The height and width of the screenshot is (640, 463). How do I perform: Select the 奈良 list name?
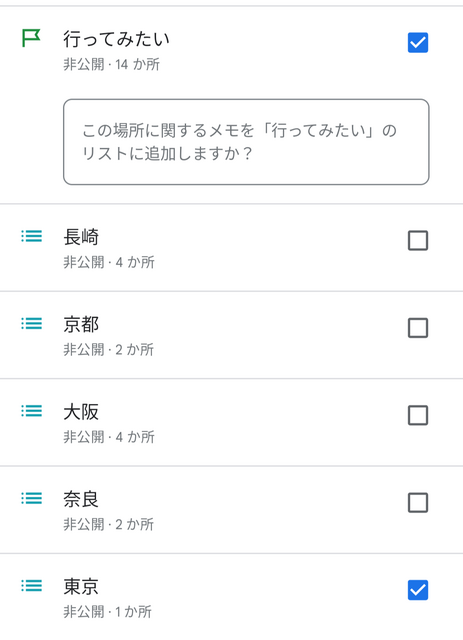[x=81, y=499]
